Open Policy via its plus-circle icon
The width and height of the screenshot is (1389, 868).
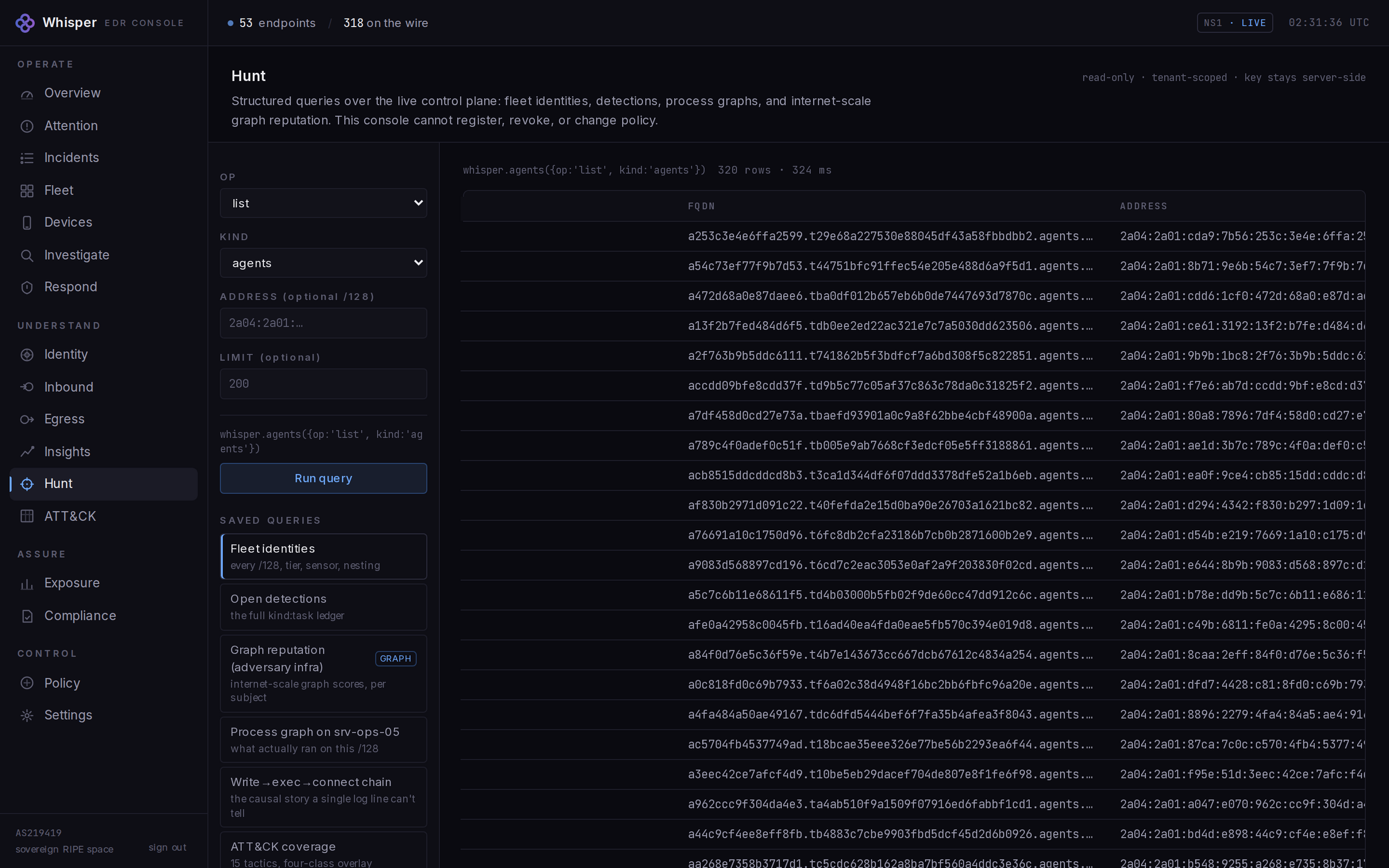(x=27, y=683)
